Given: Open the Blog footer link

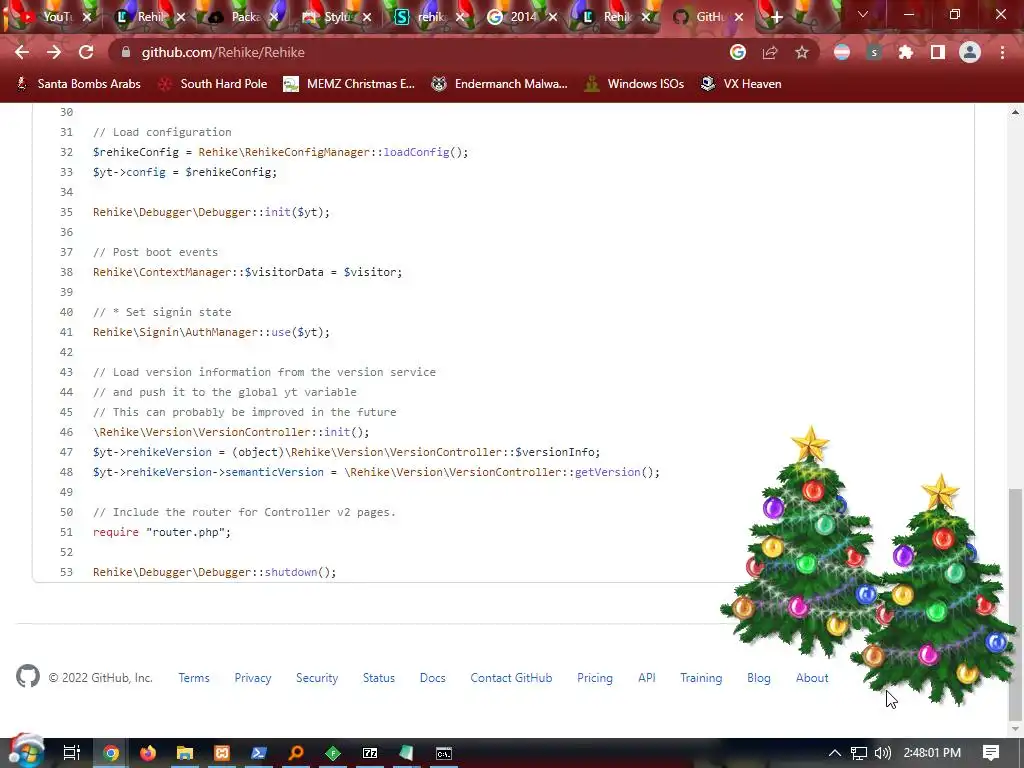Looking at the screenshot, I should tap(759, 678).
